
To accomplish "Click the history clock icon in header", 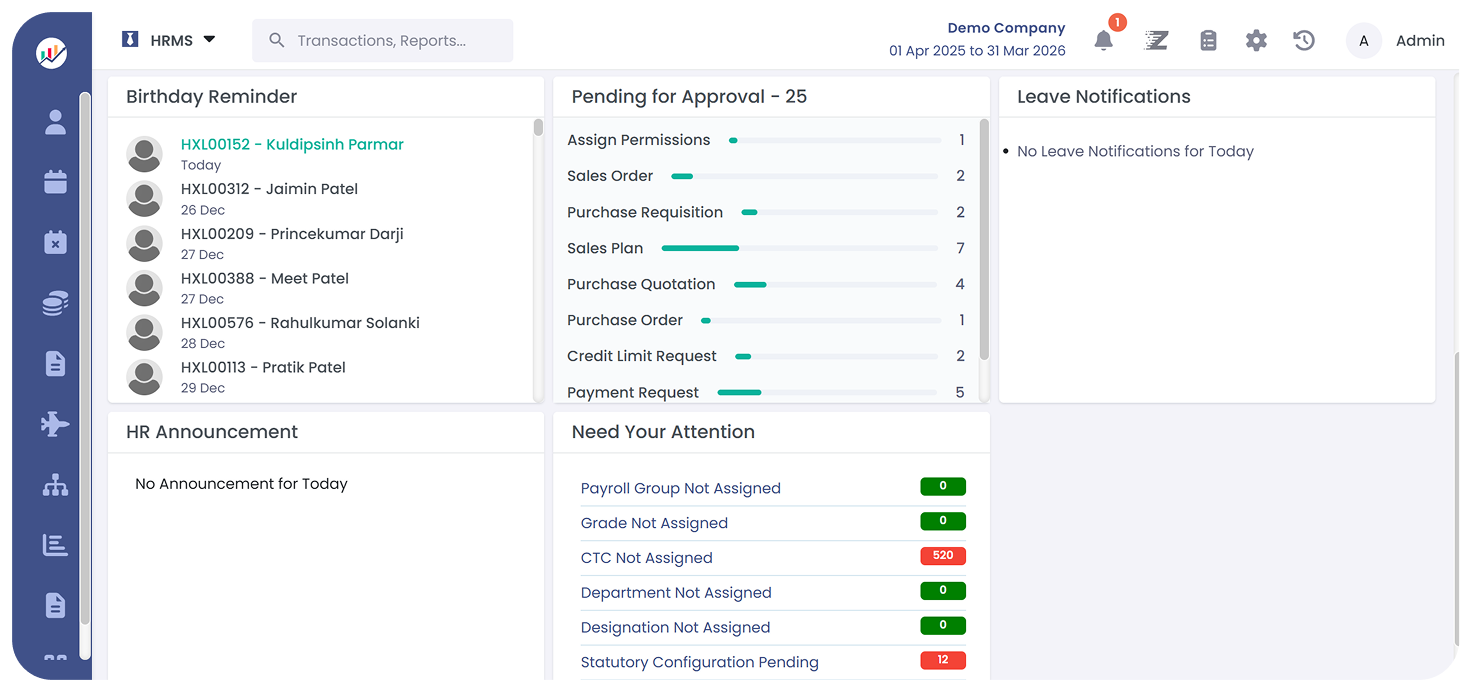I will 1303,41.
